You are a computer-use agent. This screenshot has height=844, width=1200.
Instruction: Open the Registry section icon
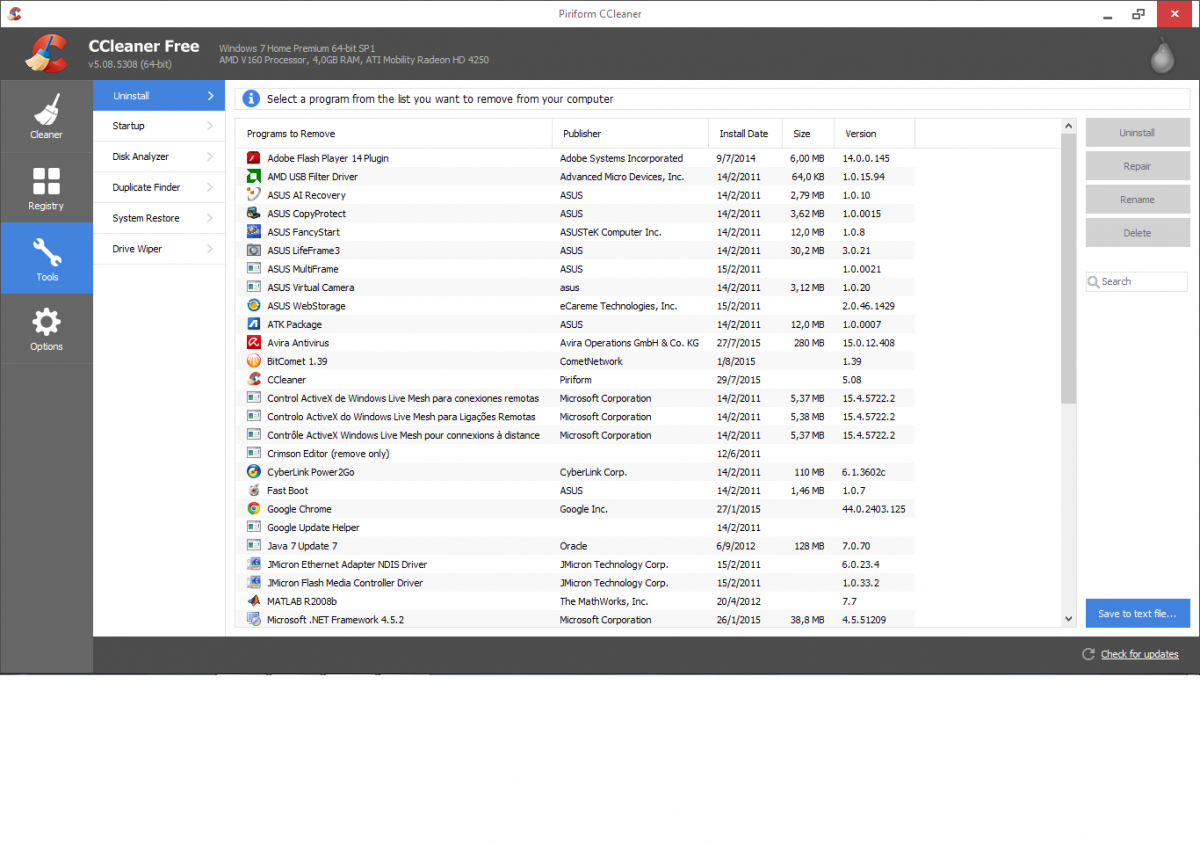(46, 181)
